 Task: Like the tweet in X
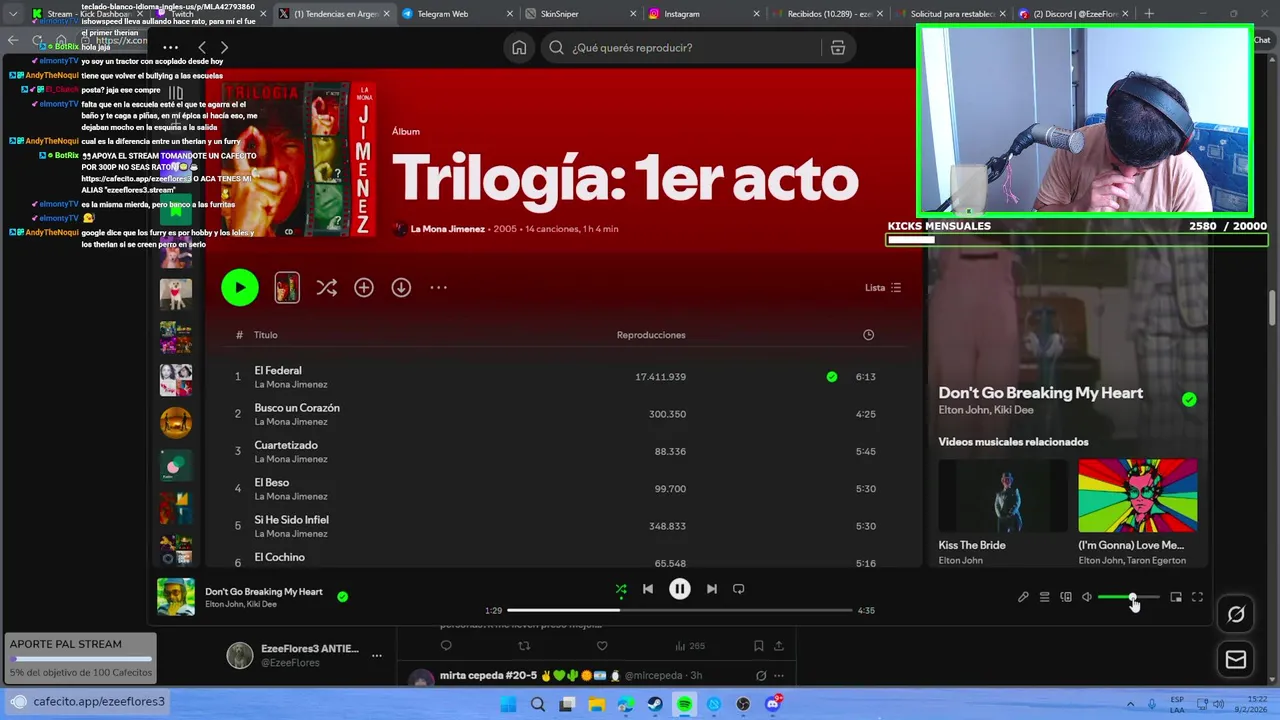(x=602, y=646)
